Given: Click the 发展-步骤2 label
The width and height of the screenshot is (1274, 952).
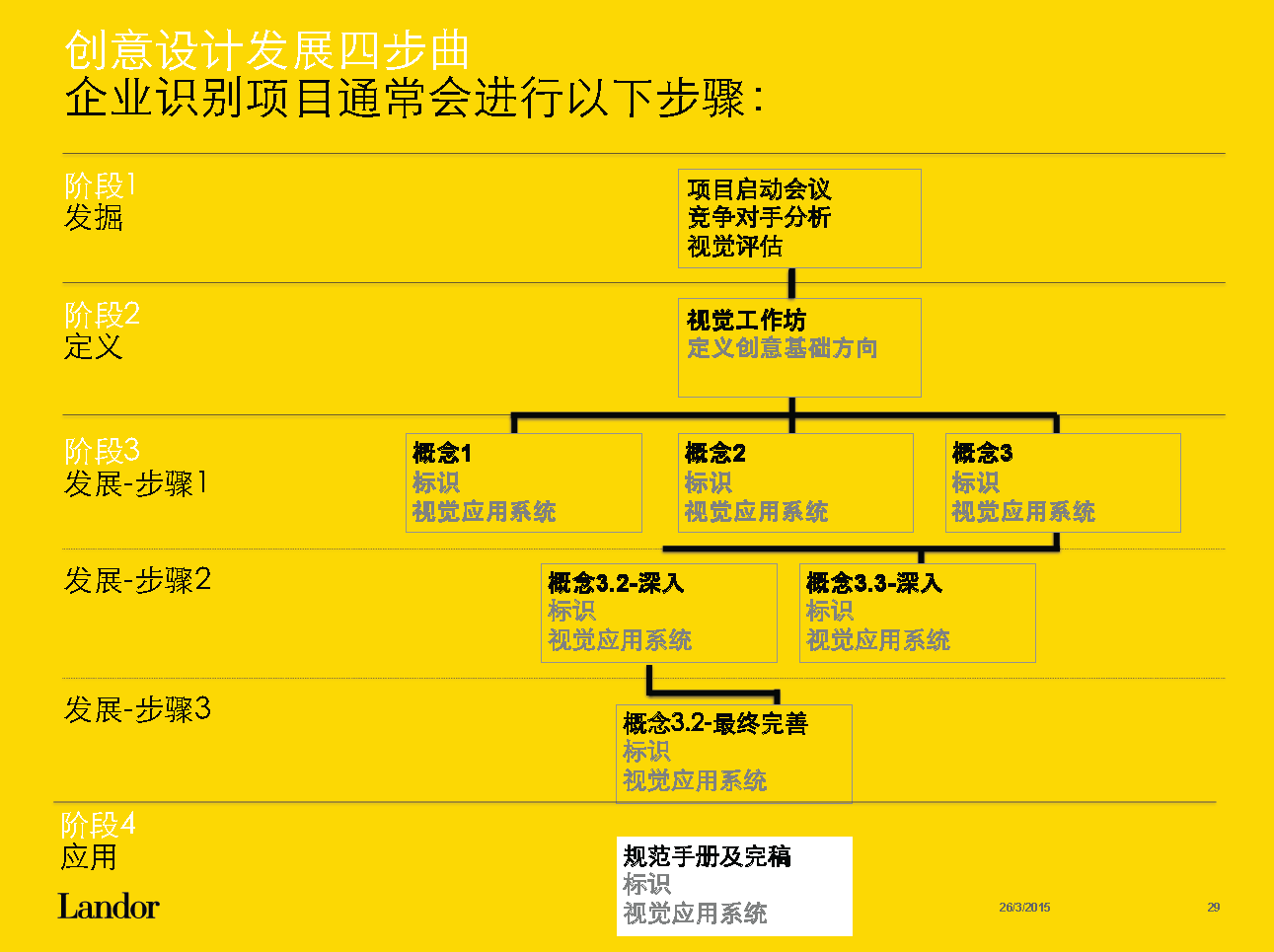Looking at the screenshot, I should point(137,580).
